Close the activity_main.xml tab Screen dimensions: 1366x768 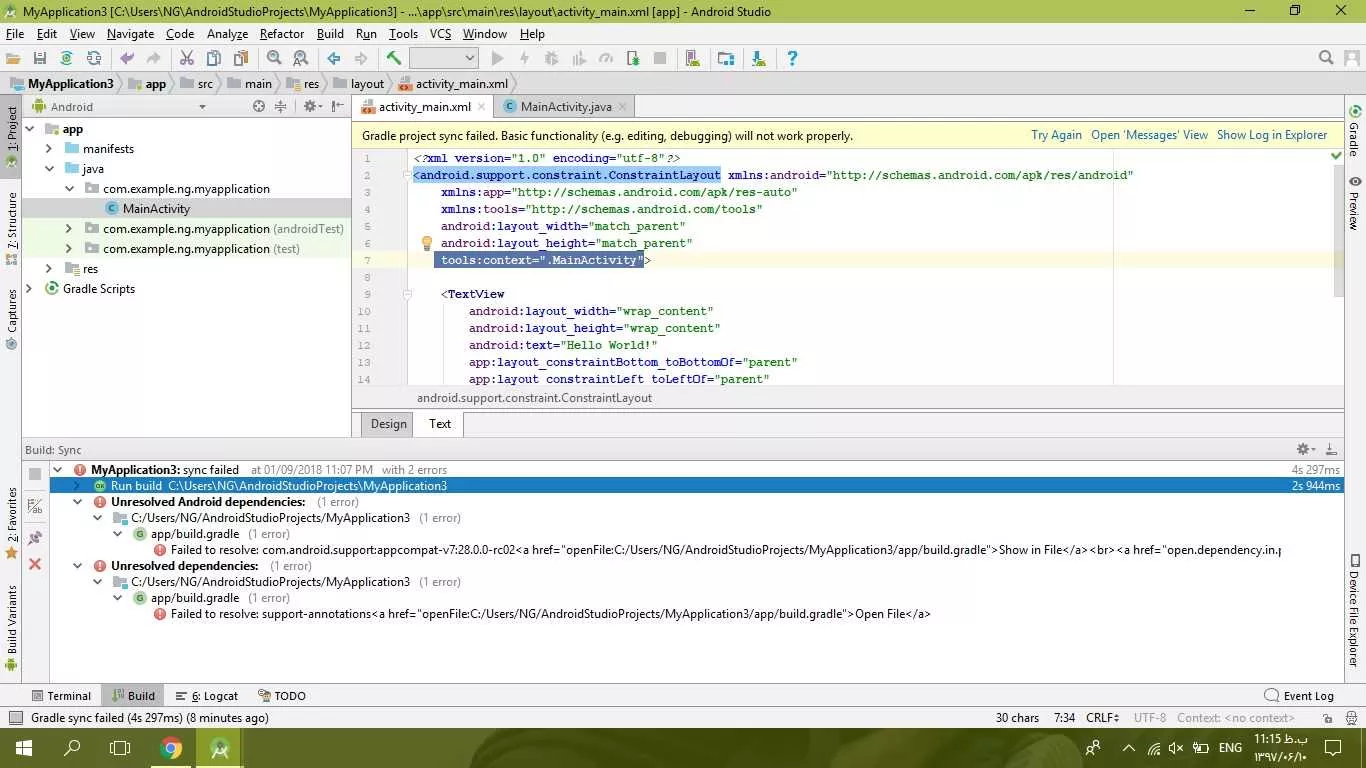[482, 107]
